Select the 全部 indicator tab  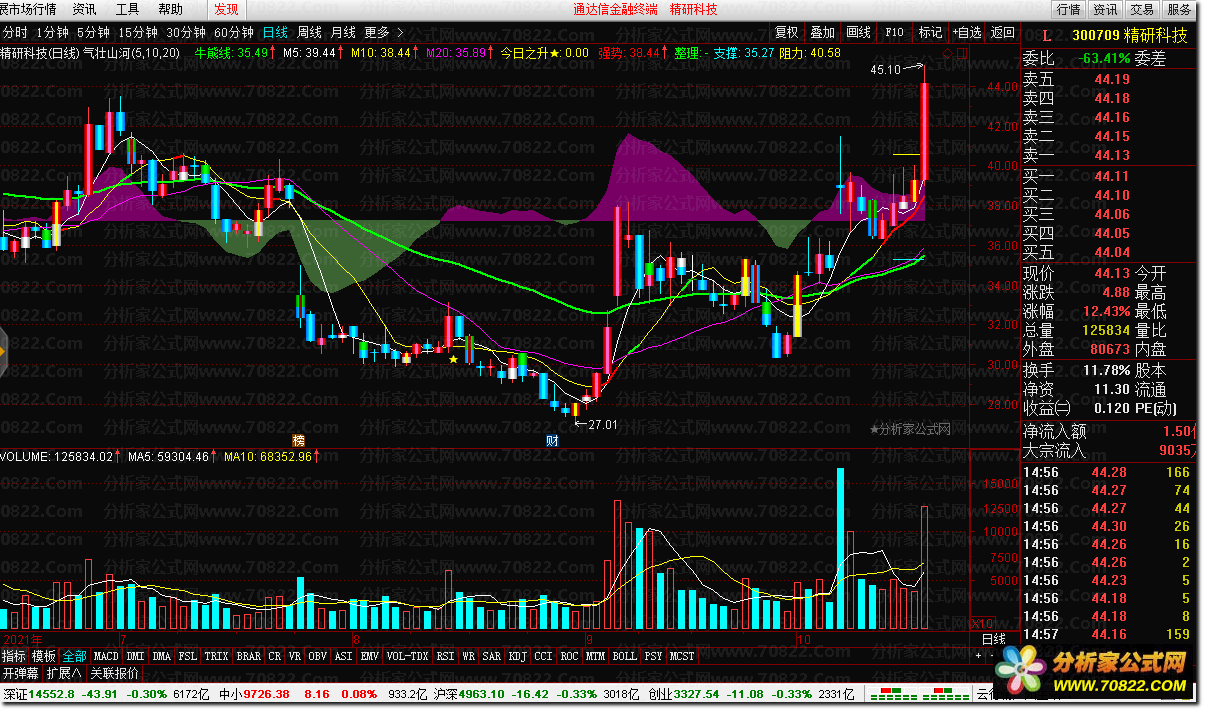click(x=74, y=656)
